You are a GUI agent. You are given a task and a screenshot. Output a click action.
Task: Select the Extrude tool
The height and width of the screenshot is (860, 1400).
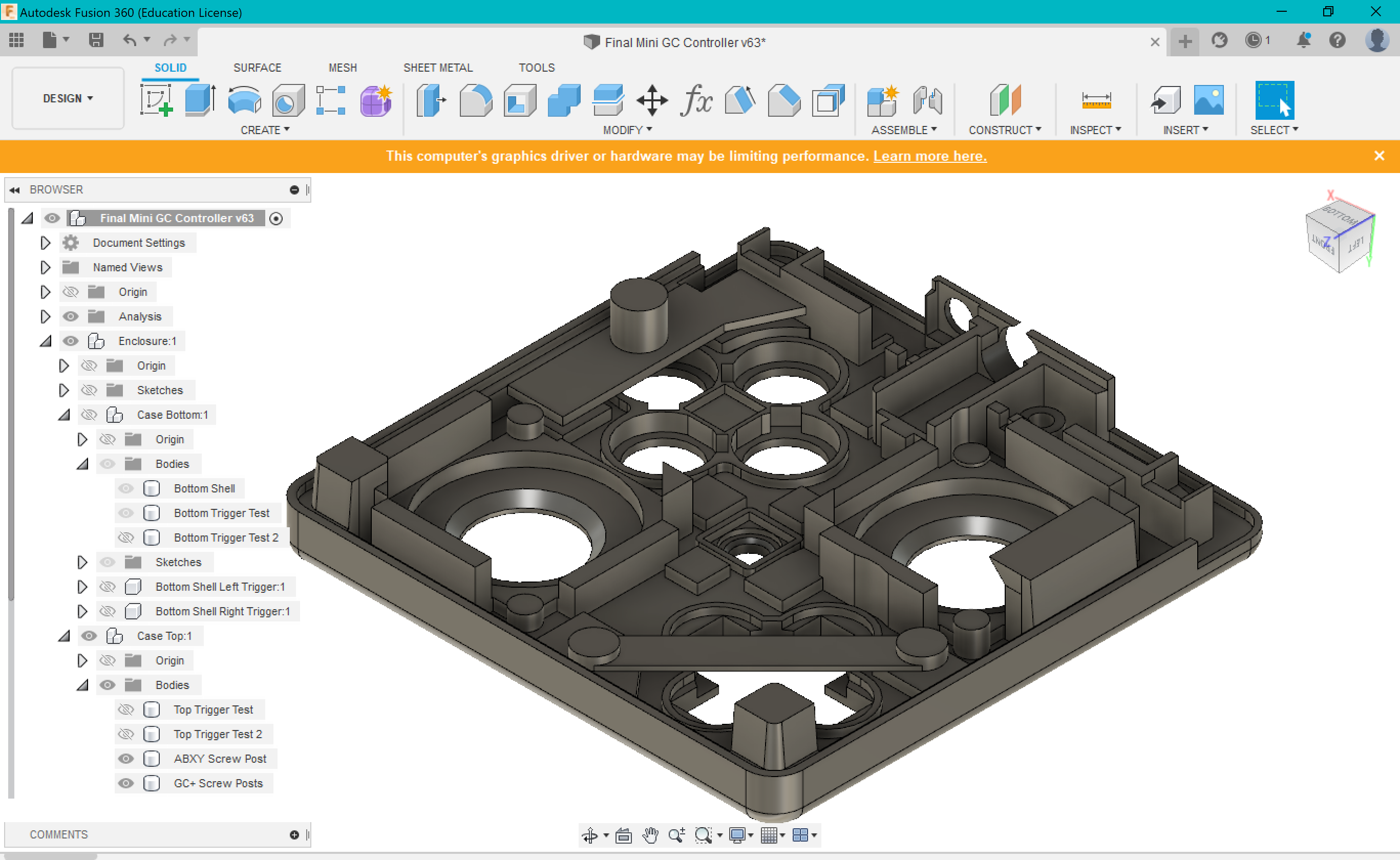(200, 100)
